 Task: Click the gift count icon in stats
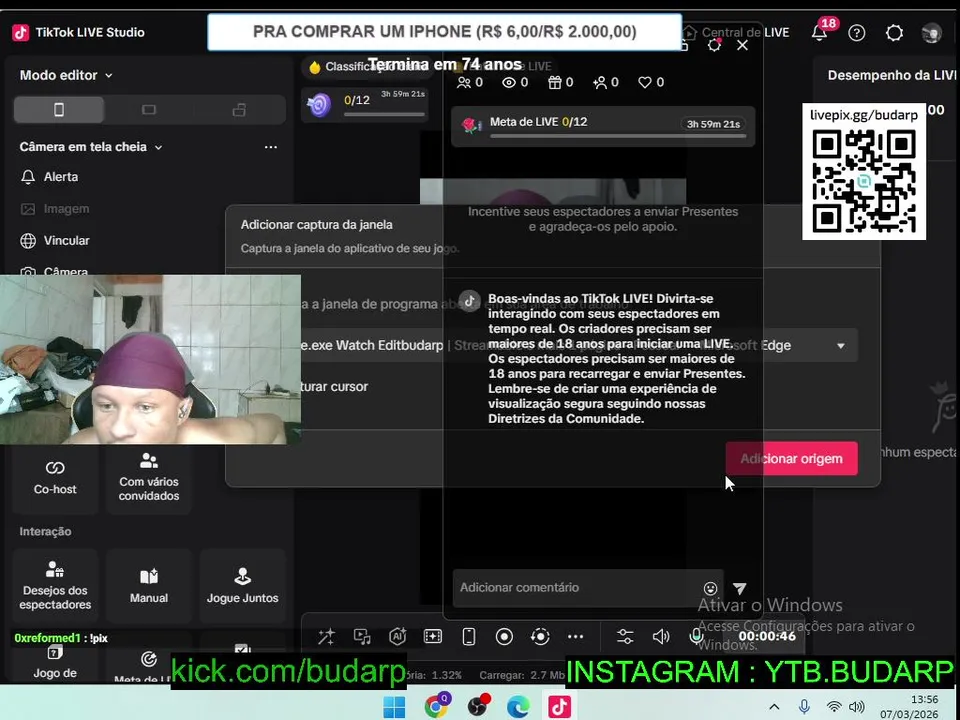click(555, 83)
